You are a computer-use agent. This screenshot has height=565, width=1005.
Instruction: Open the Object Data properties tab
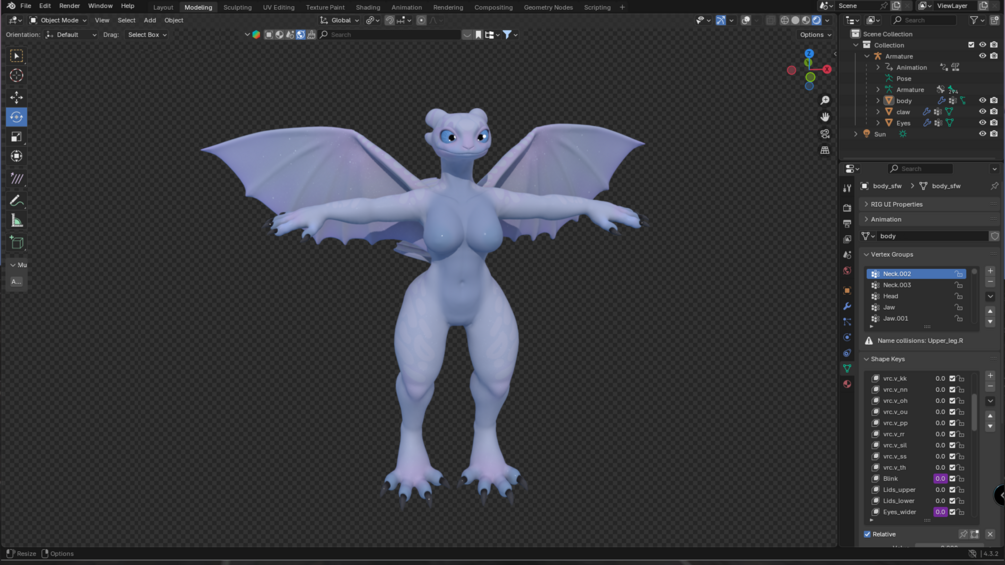click(x=847, y=368)
